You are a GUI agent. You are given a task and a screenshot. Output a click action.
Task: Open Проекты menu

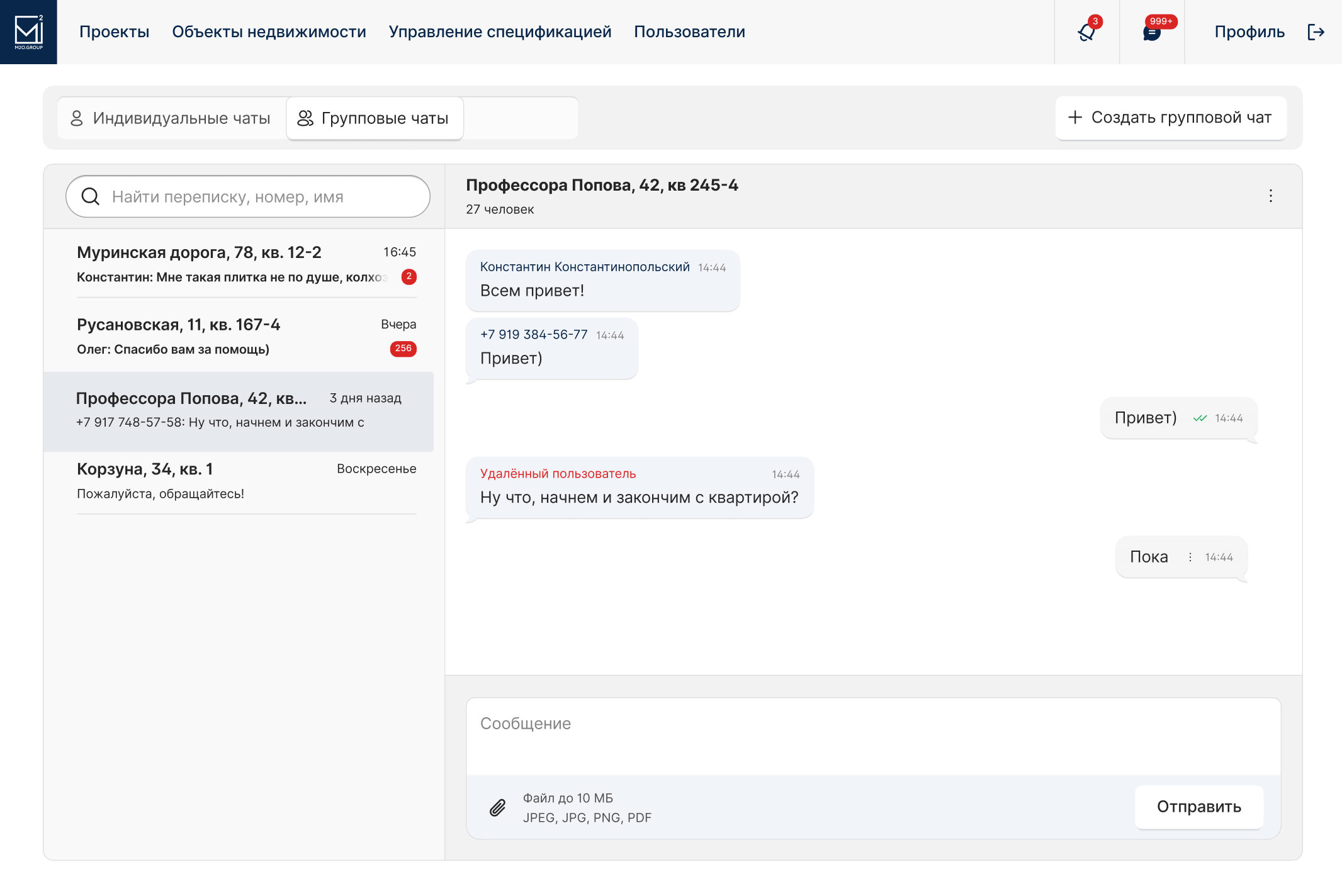click(115, 31)
